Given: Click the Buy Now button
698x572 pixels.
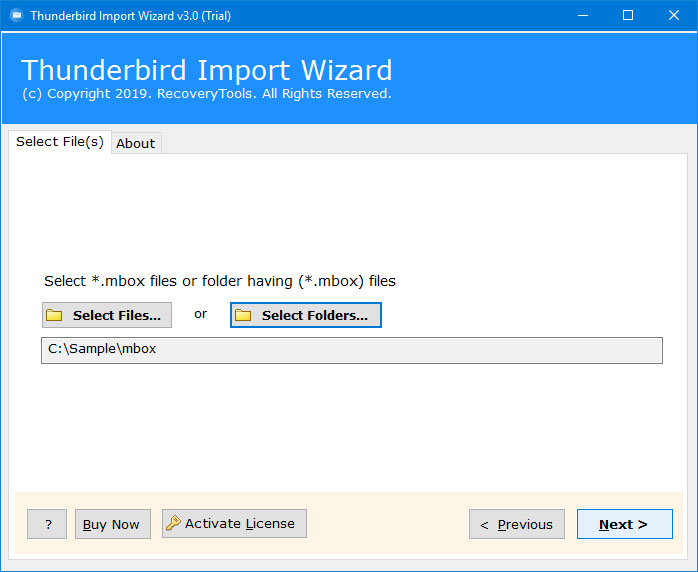Looking at the screenshot, I should point(113,524).
